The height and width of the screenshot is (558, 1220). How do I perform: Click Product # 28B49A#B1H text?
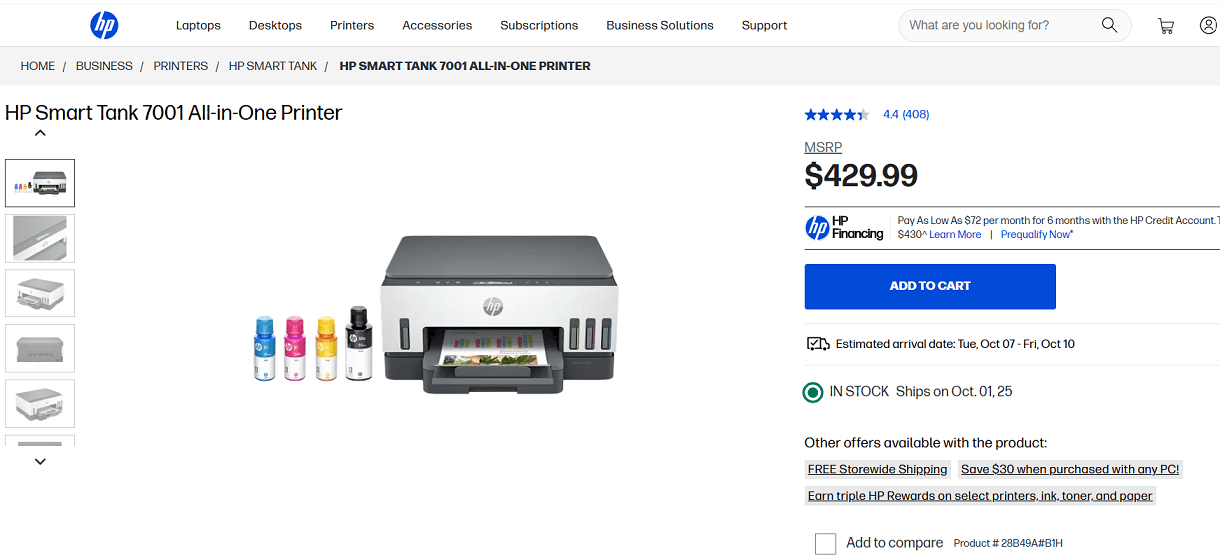click(1008, 543)
